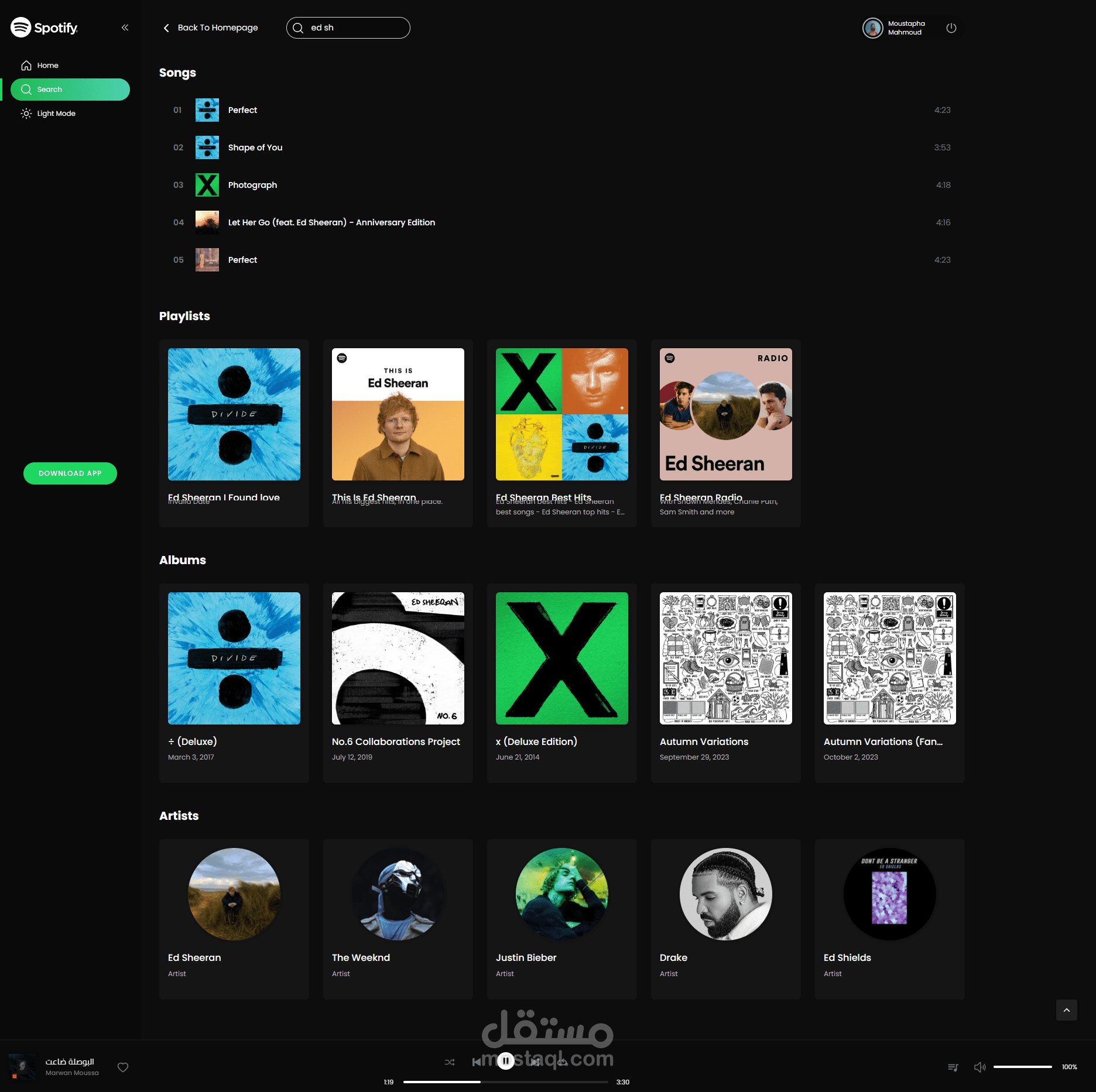
Task: Skip to previous track
Action: pos(477,1062)
